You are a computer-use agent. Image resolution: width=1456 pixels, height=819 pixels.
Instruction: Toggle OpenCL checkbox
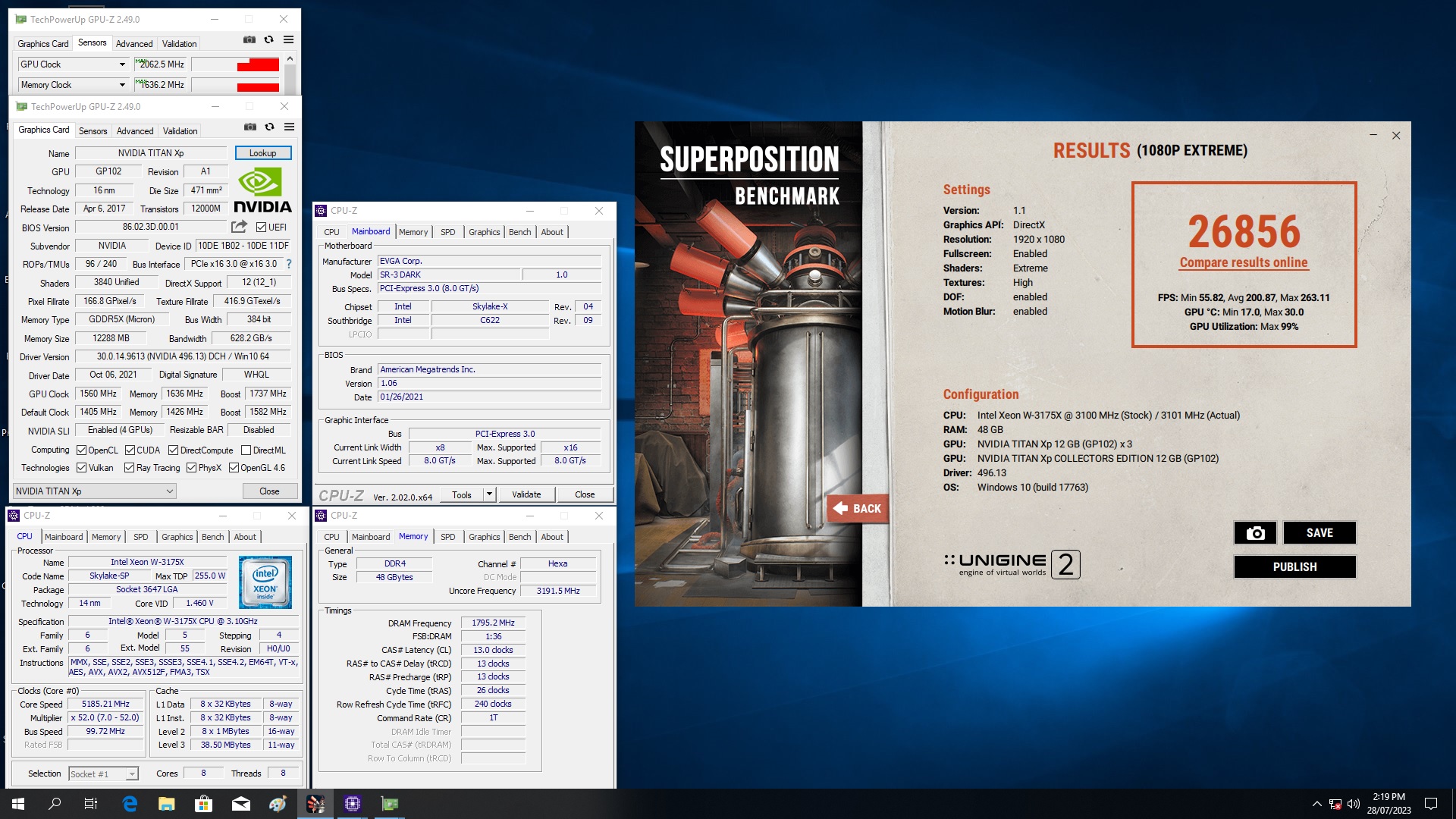81,450
